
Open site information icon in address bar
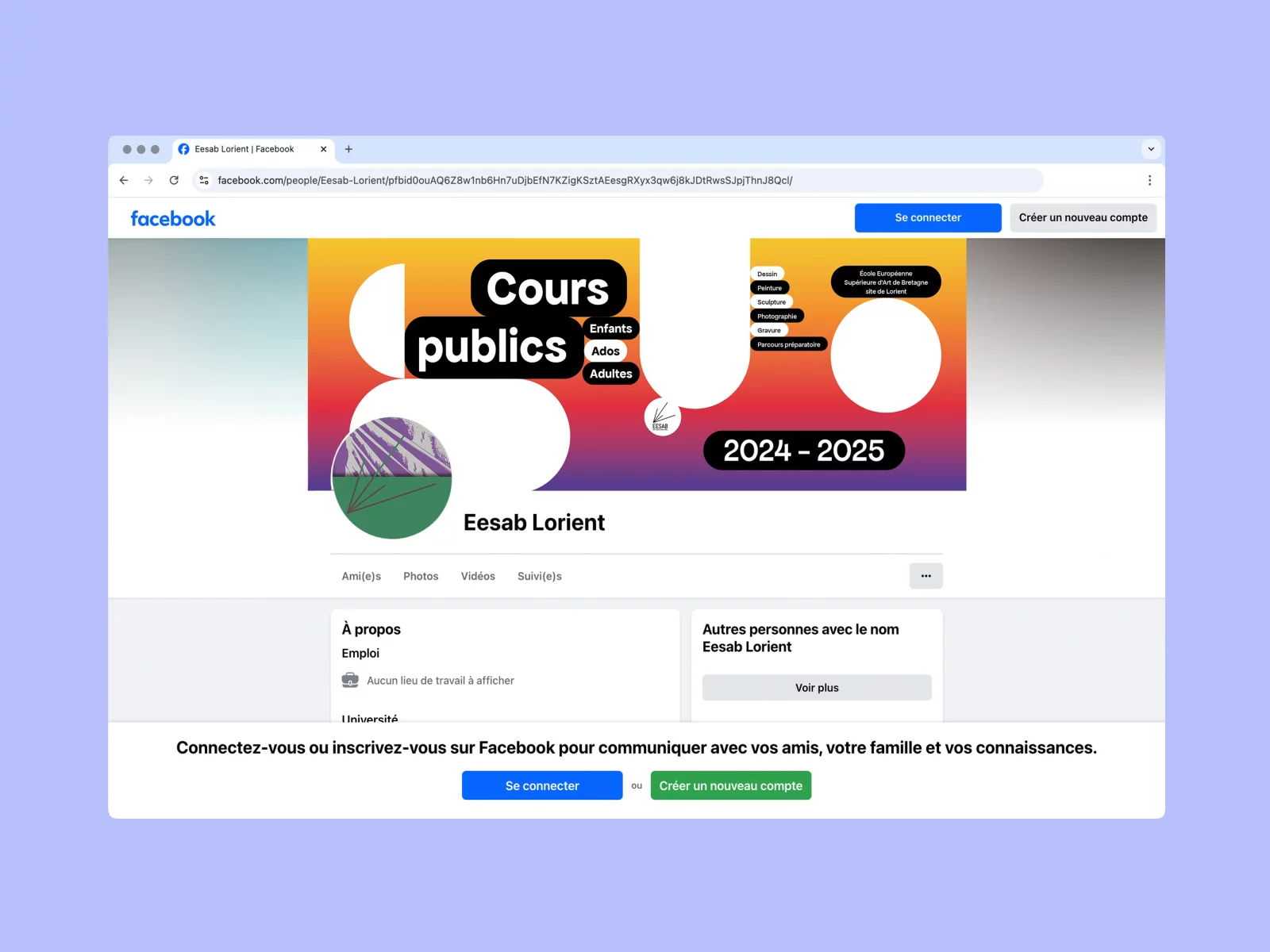pos(204,180)
